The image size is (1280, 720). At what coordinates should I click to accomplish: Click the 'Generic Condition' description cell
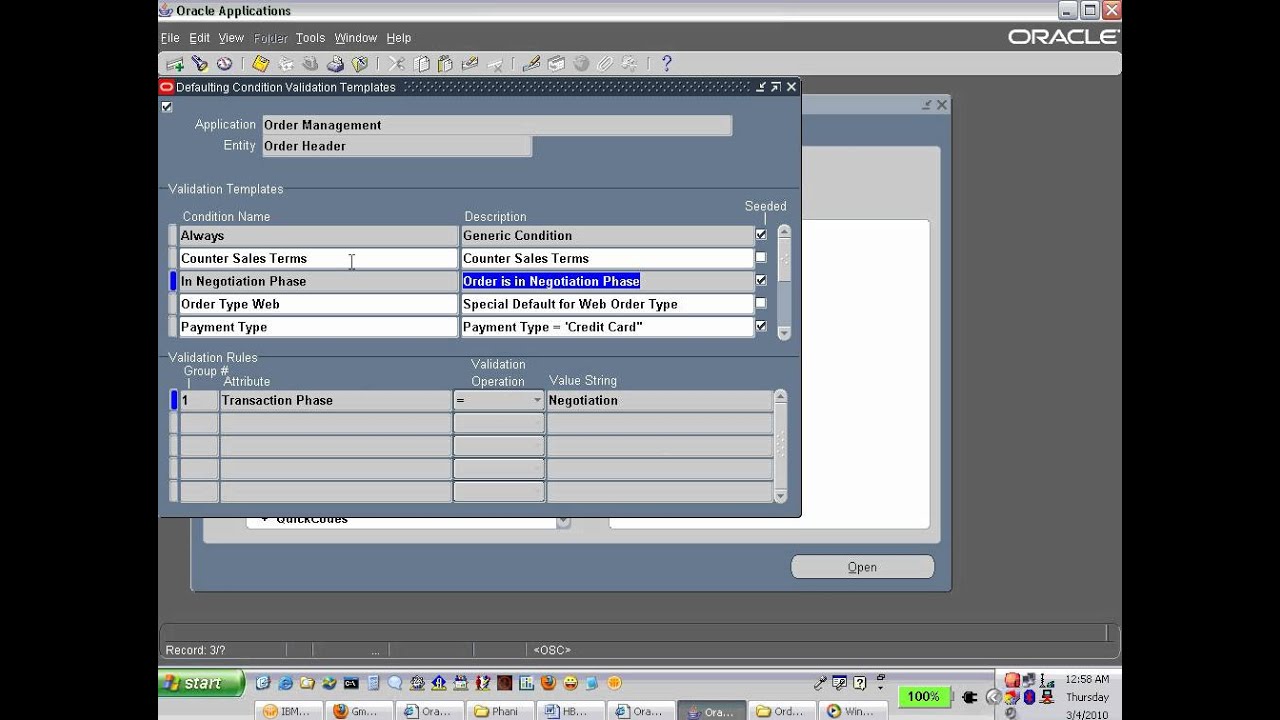coord(607,235)
